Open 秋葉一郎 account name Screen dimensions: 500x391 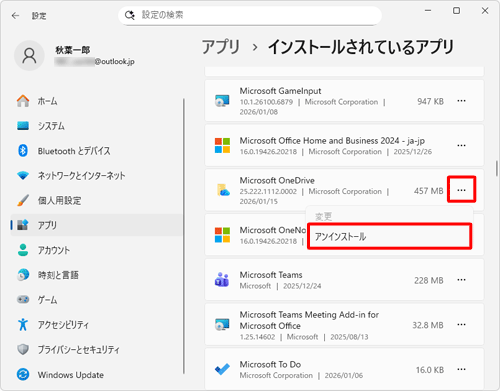click(73, 50)
